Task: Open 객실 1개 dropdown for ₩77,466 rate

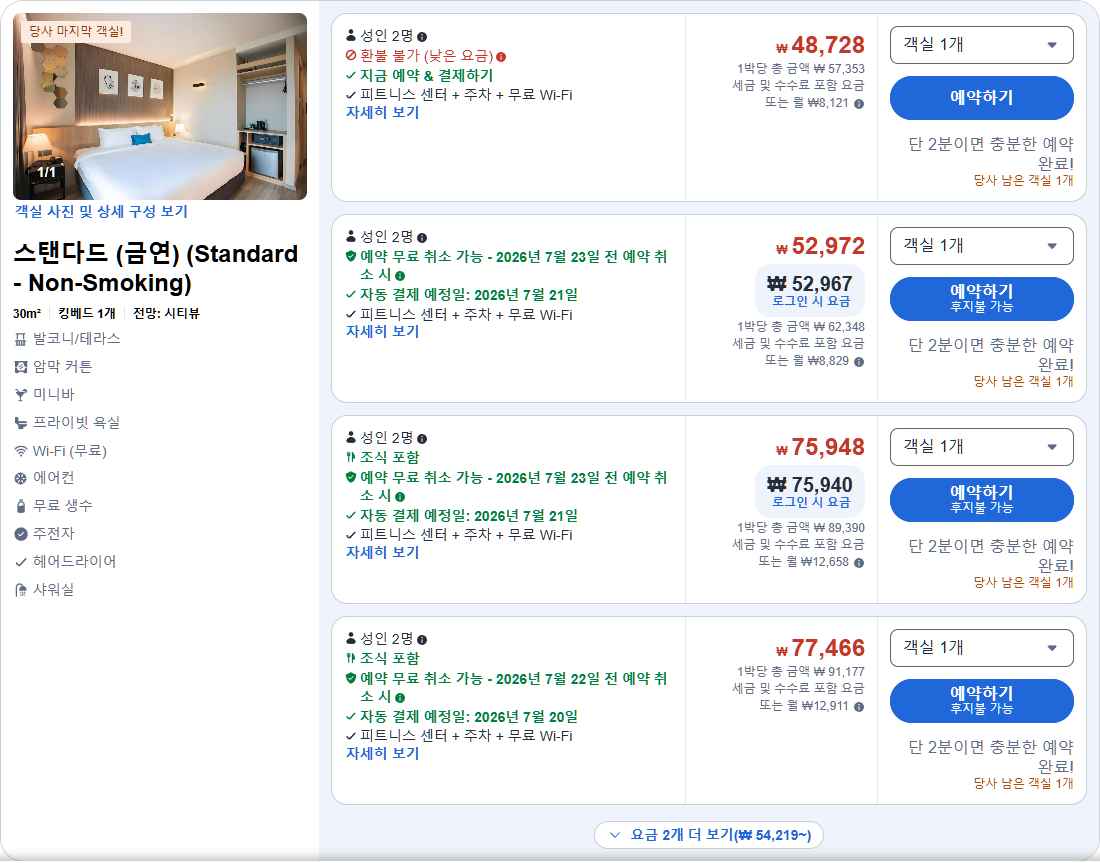Action: click(981, 648)
